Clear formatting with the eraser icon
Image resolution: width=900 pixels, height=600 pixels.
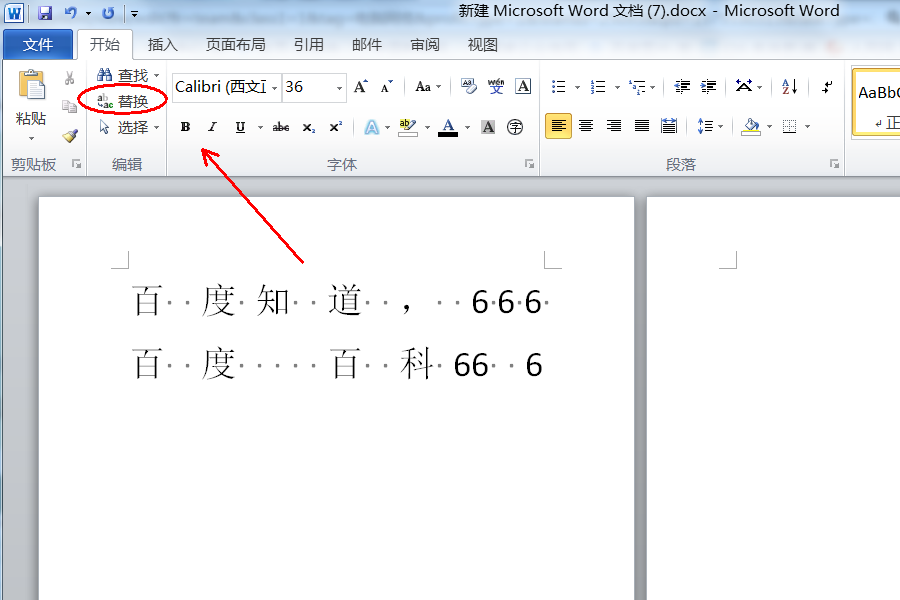(468, 87)
